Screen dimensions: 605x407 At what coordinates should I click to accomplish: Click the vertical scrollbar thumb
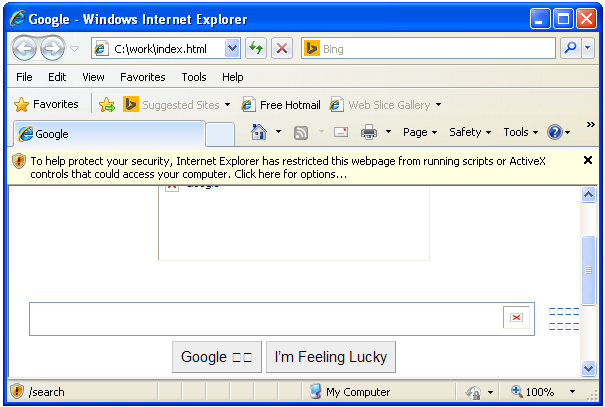coord(588,270)
